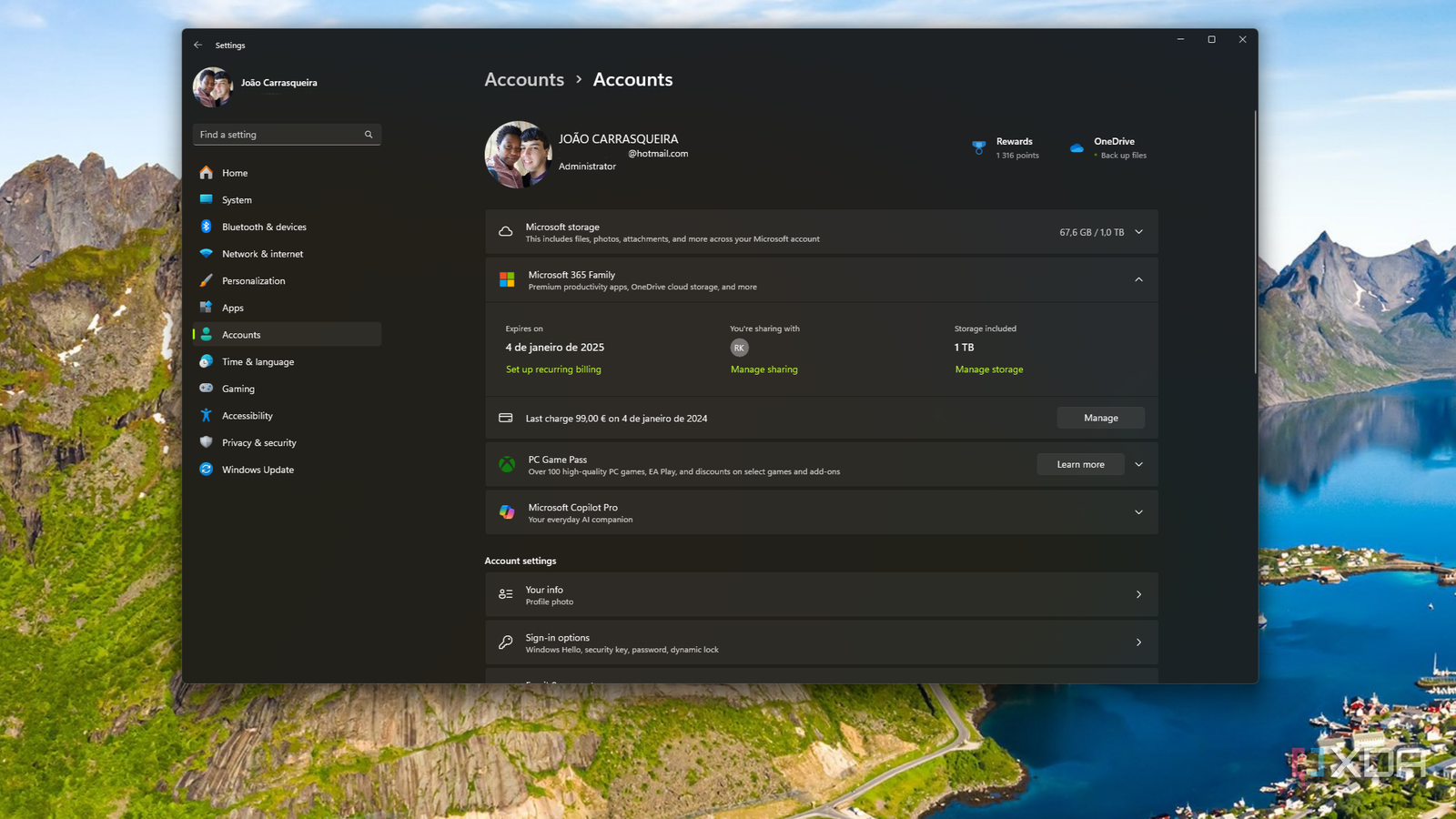Click the Network & internet wifi icon

(x=207, y=254)
